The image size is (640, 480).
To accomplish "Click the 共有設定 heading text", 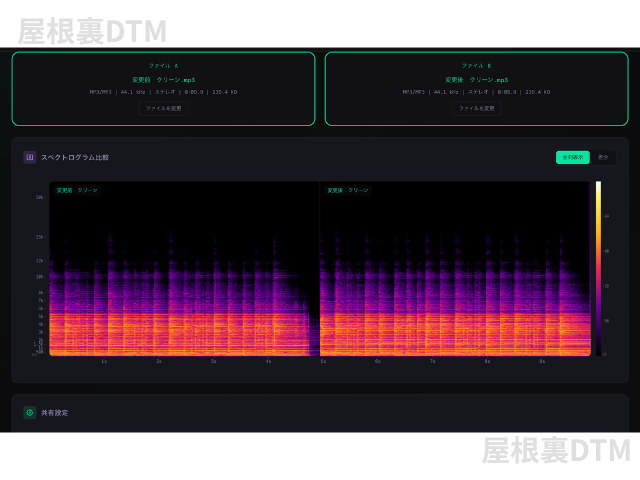I will [54, 413].
